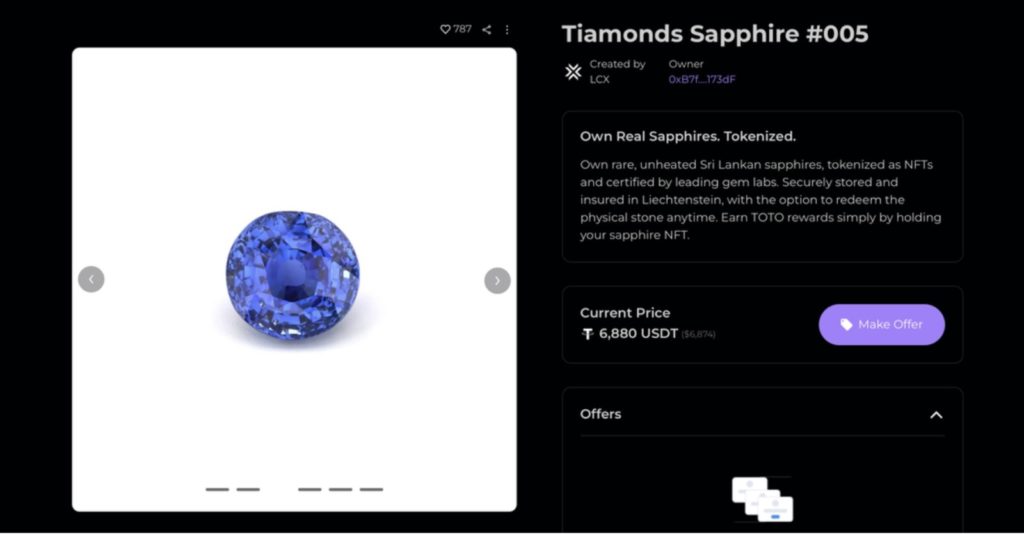Go to the previous sapphire image
Screen dimensions: 1024x534
coord(91,280)
